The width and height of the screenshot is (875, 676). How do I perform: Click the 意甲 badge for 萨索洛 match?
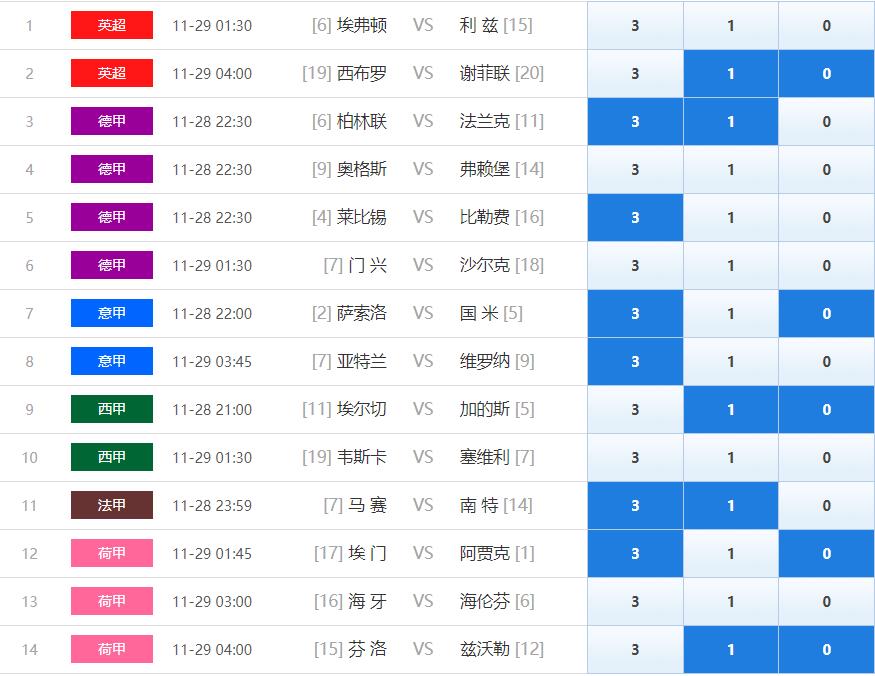click(112, 313)
